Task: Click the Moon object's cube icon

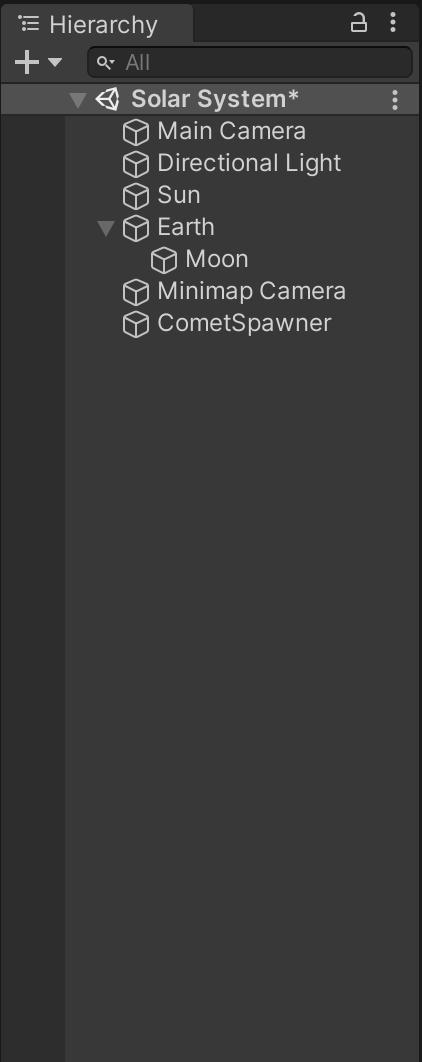Action: click(163, 259)
